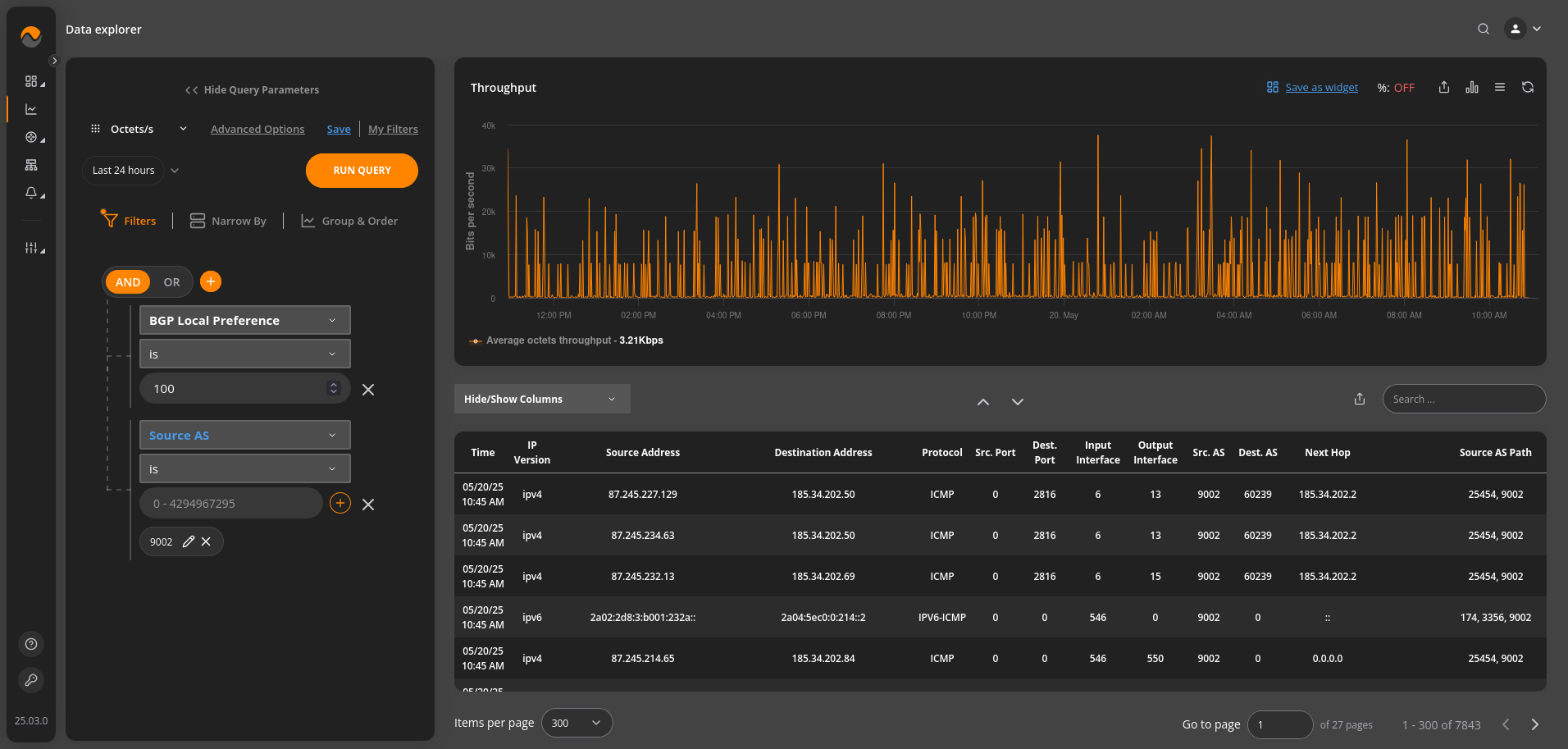Image resolution: width=1568 pixels, height=749 pixels.
Task: Switch to the Group & Order tab
Action: click(x=349, y=221)
